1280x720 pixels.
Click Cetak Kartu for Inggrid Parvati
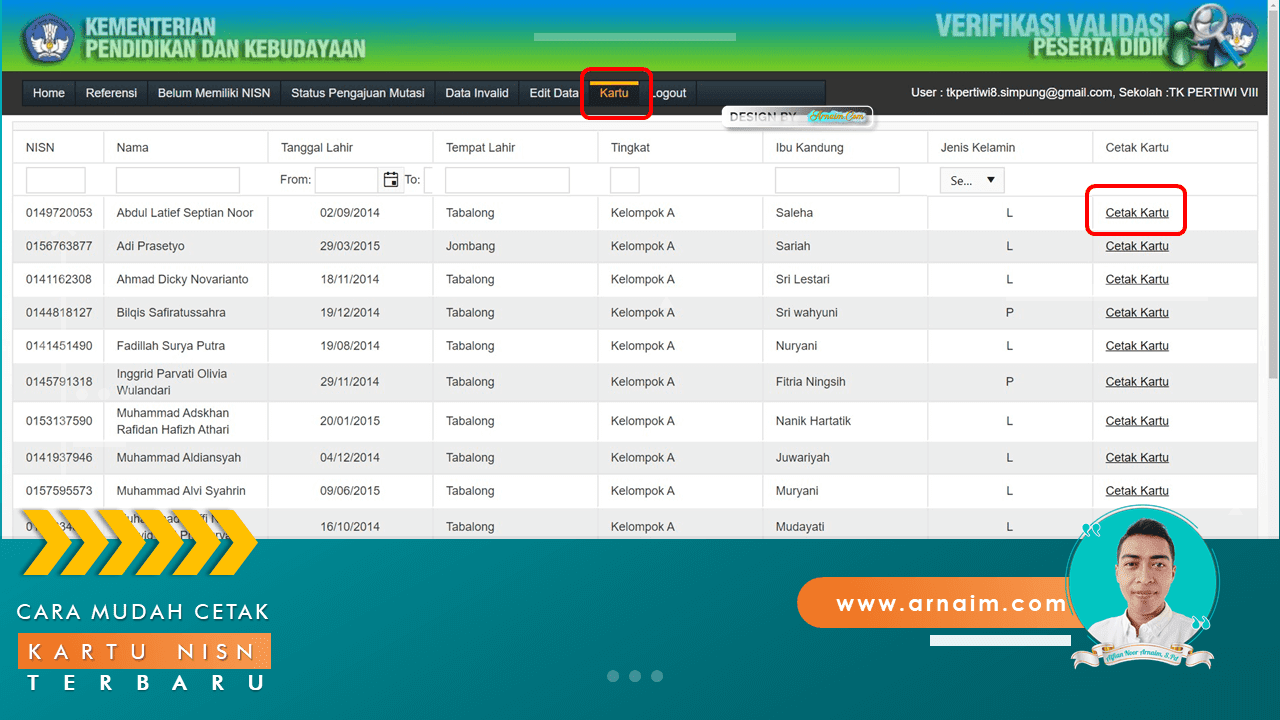pyautogui.click(x=1137, y=382)
